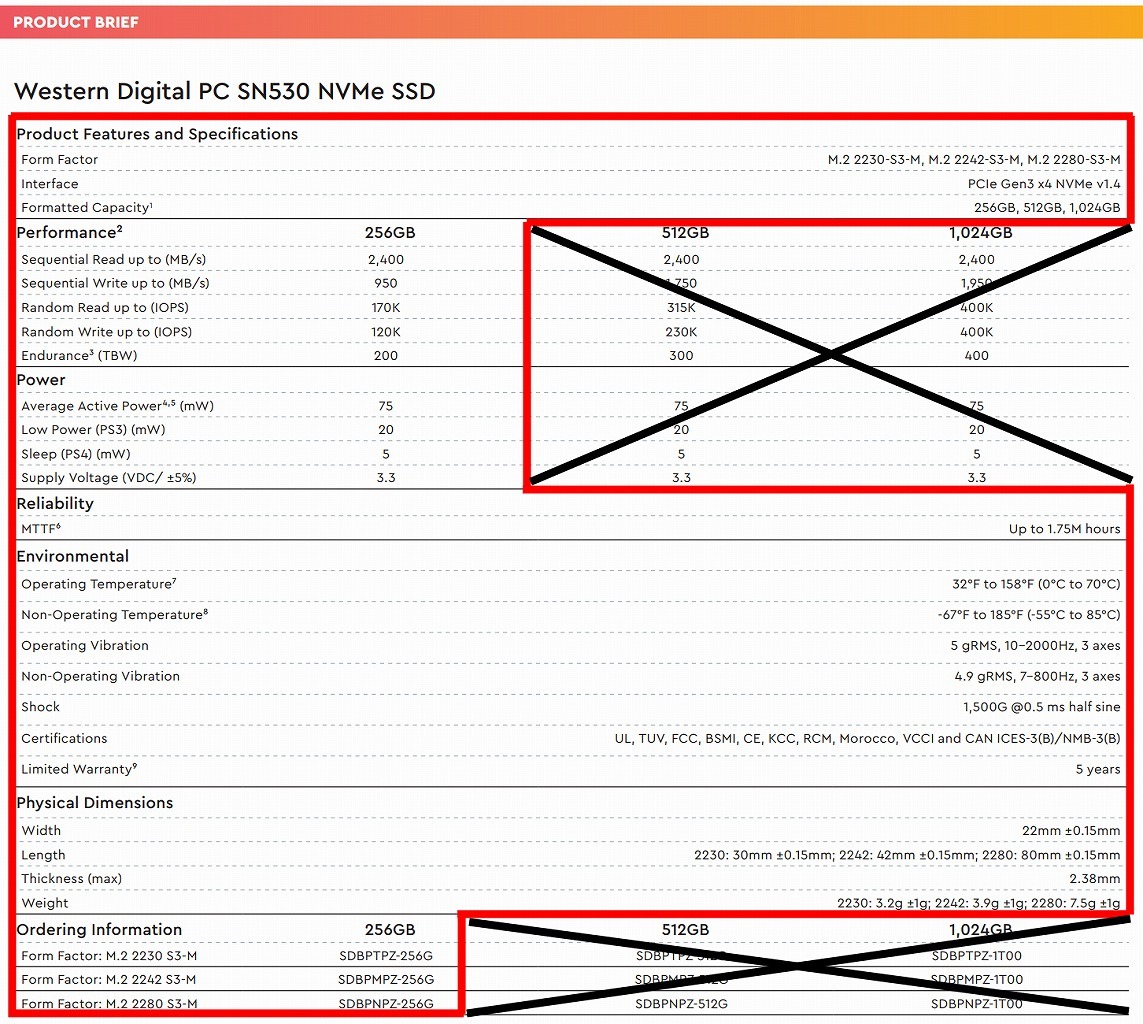1143x1024 pixels.
Task: Select the "MTTF" row label
Action: click(41, 529)
